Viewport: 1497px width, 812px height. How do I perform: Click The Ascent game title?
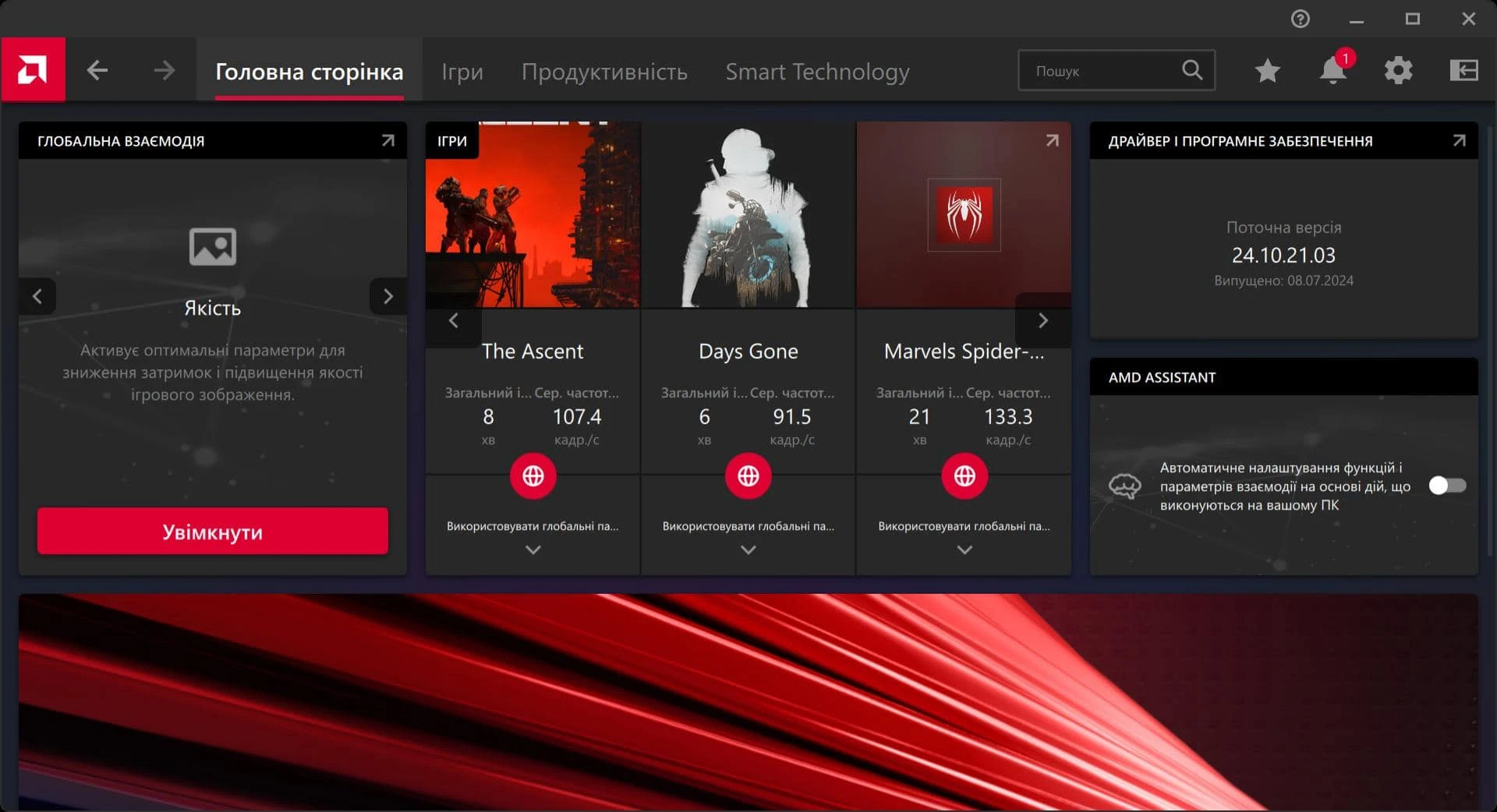533,351
